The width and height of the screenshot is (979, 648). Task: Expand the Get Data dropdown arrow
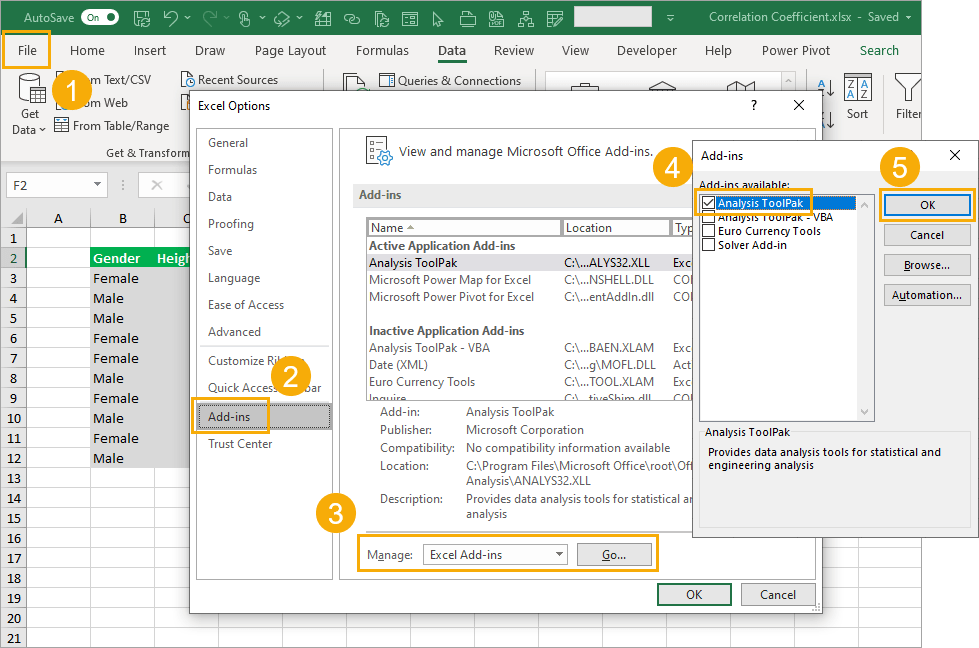42,130
